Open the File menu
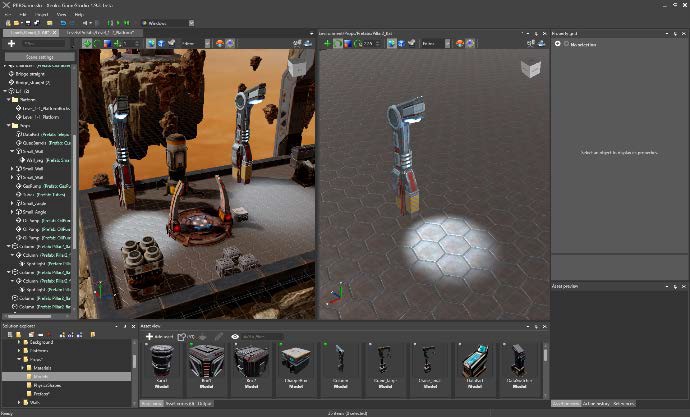 click(7, 16)
